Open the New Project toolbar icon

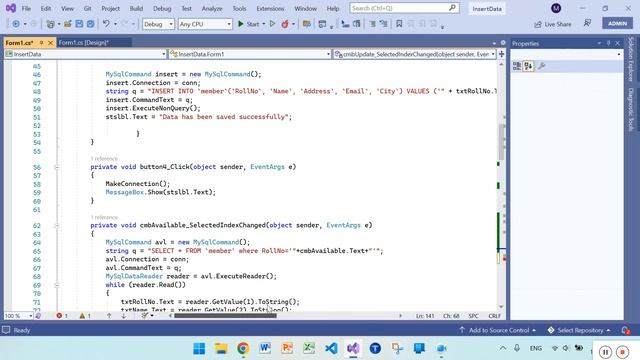pyautogui.click(x=50, y=24)
